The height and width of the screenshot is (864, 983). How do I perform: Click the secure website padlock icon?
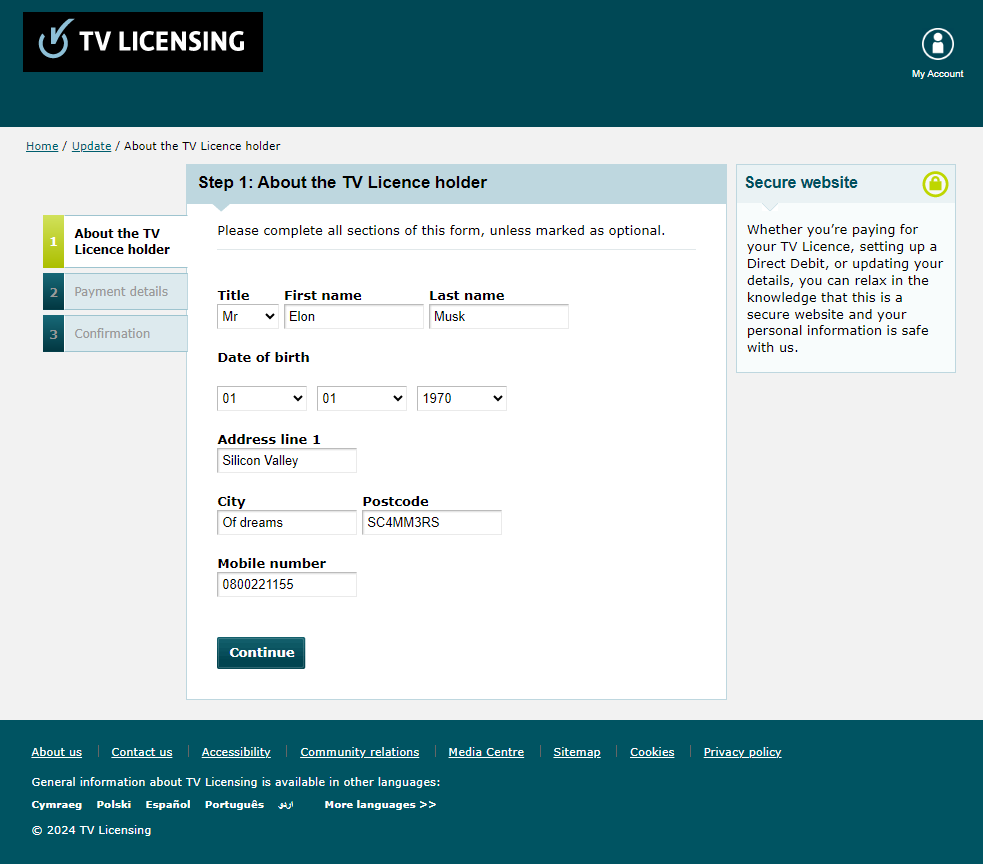pyautogui.click(x=935, y=184)
